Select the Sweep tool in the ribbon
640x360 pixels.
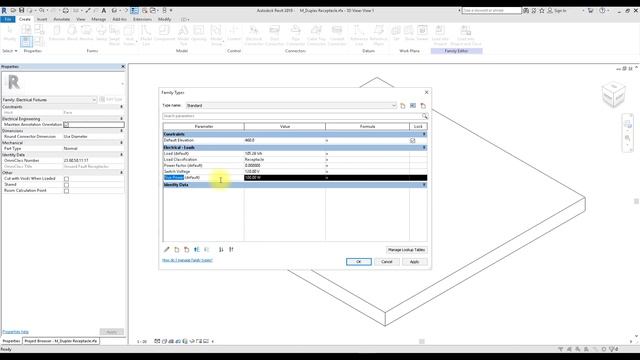101,33
